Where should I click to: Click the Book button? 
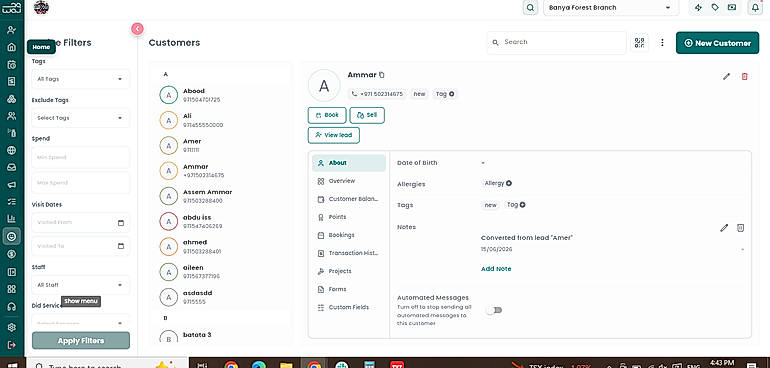tap(327, 115)
